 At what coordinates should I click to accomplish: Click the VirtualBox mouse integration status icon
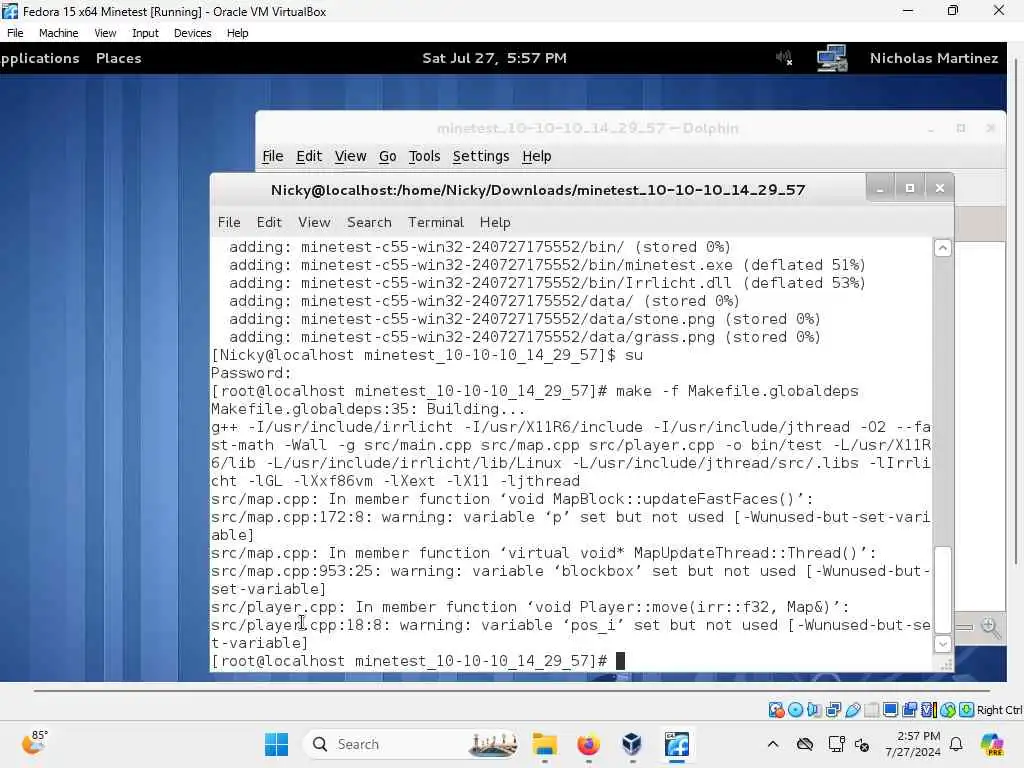click(948, 710)
